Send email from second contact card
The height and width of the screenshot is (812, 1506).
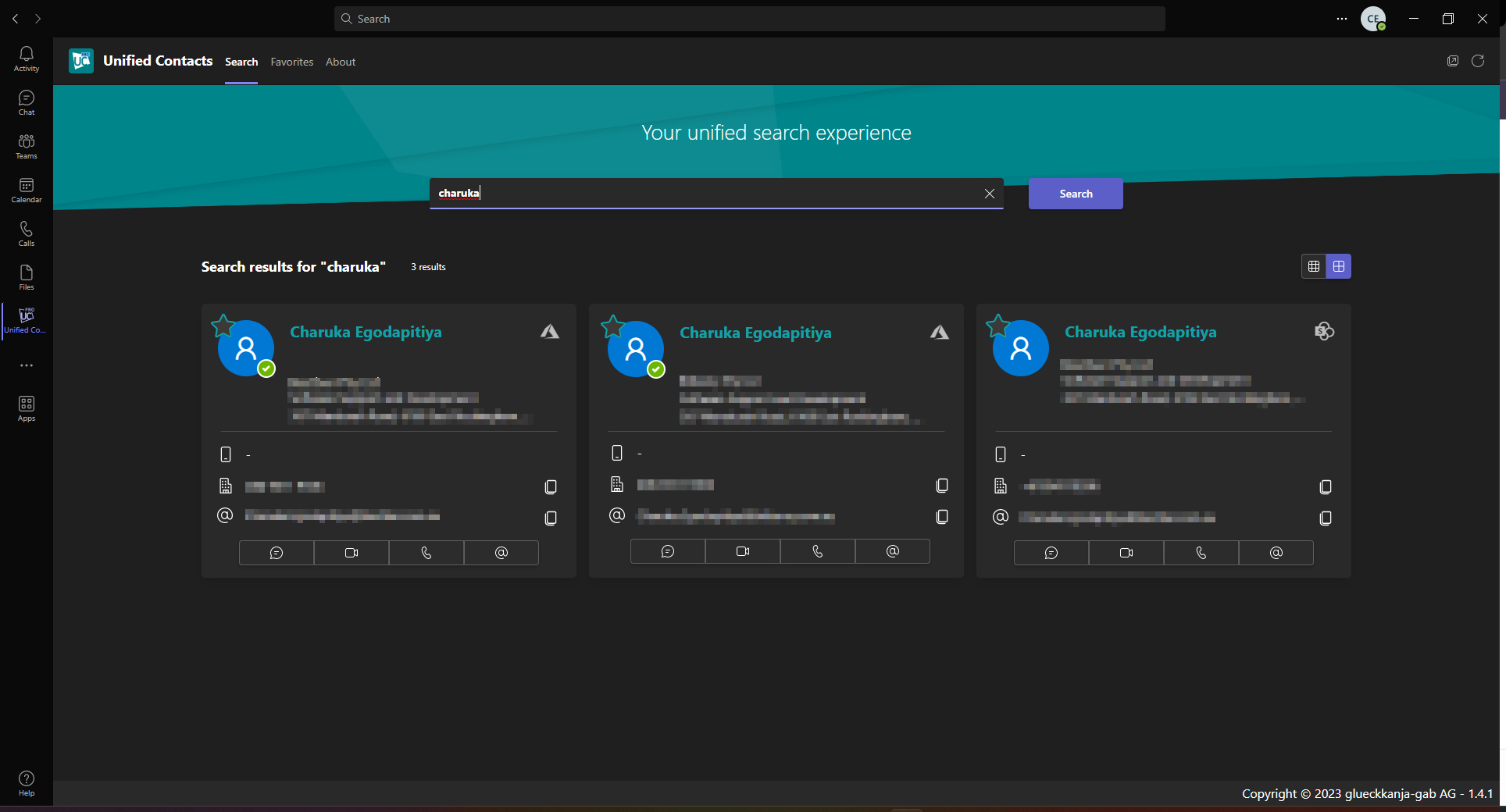[893, 551]
